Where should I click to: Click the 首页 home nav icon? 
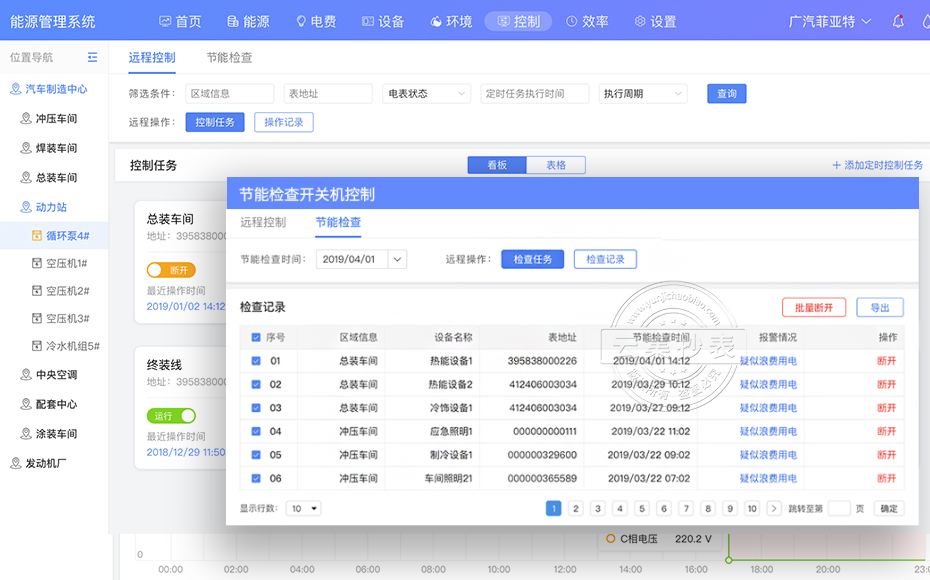(x=165, y=21)
